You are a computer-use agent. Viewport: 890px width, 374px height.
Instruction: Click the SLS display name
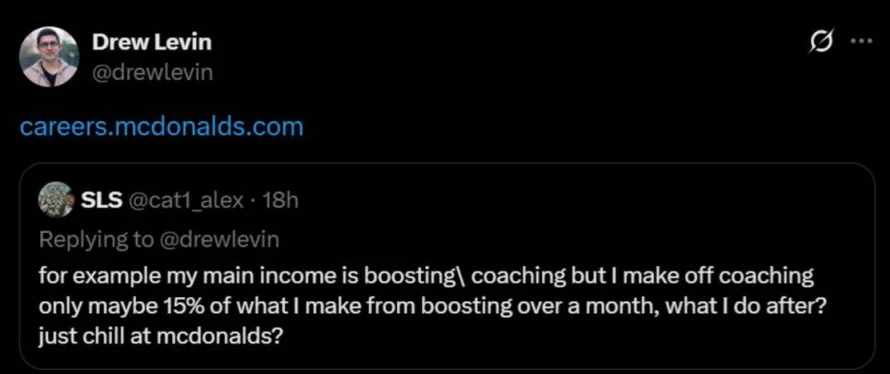click(x=102, y=199)
